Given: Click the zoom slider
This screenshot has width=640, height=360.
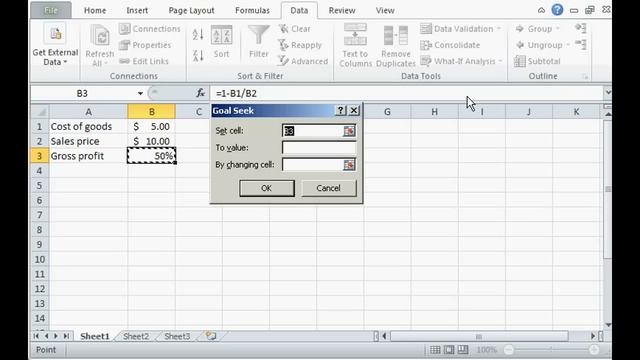Looking at the screenshot, I should 551,350.
